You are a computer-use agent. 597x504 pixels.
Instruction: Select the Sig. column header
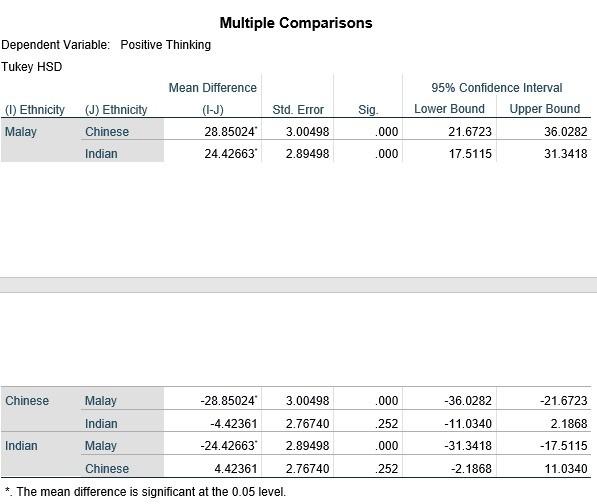pos(368,110)
